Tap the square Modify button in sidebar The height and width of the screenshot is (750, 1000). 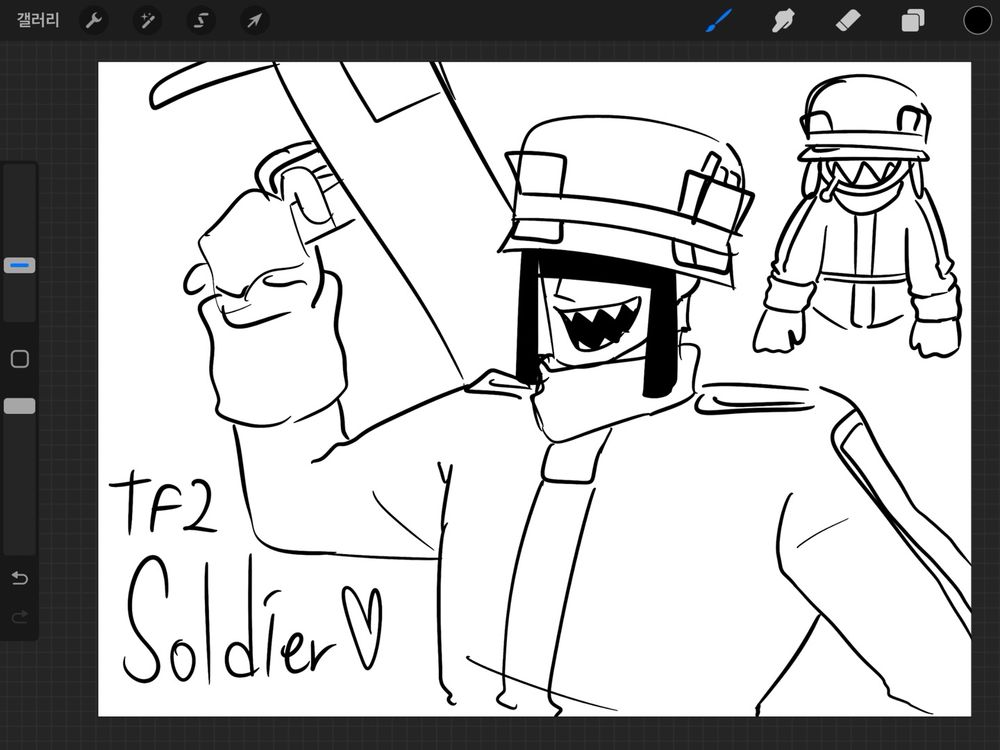click(x=20, y=359)
